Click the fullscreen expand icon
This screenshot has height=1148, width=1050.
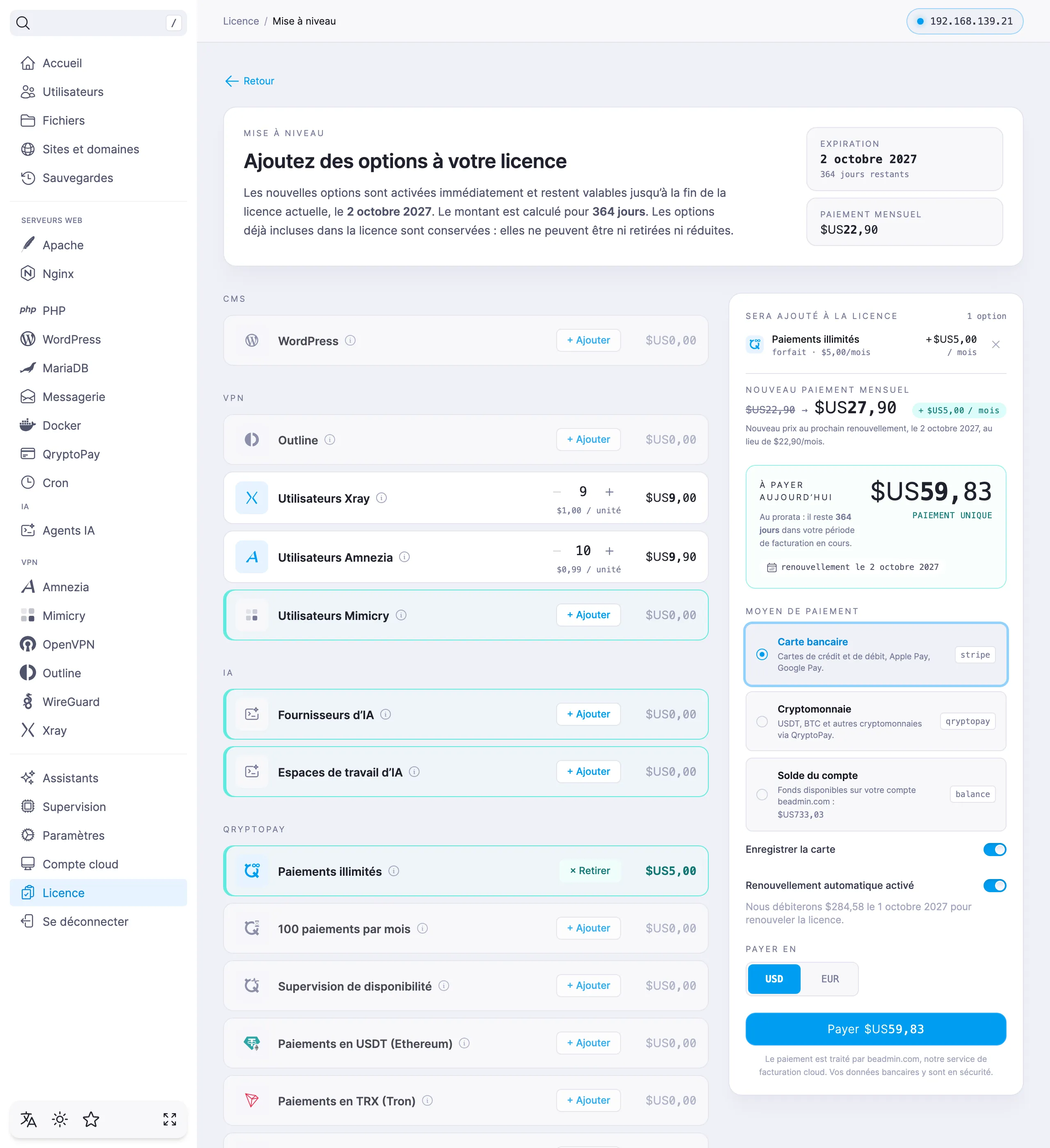click(170, 1120)
